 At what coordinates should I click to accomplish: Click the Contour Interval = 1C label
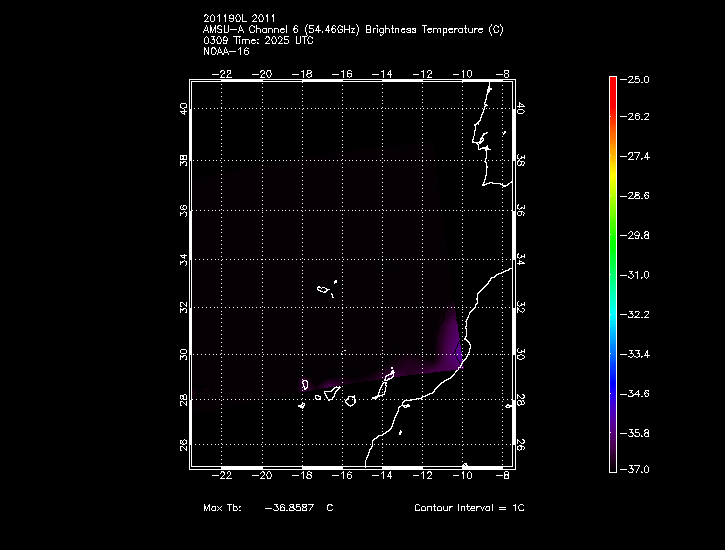(469, 509)
